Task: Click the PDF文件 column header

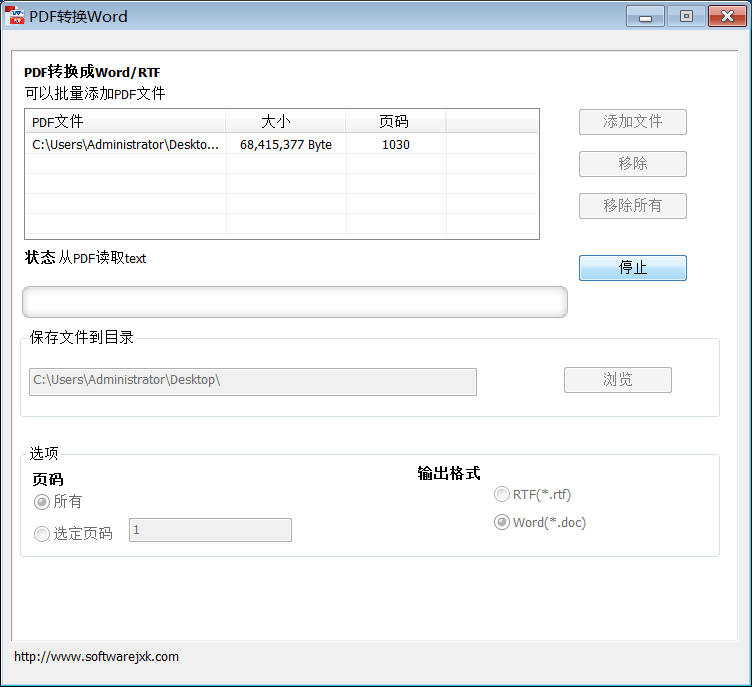Action: [125, 121]
